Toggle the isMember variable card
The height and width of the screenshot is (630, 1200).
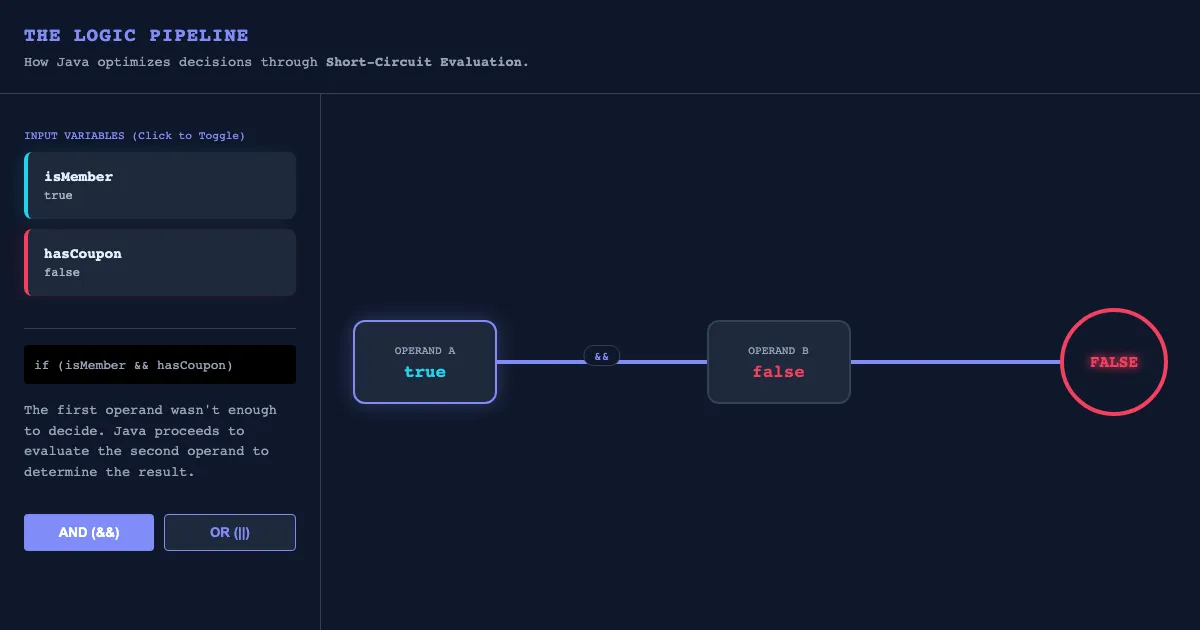tap(160, 185)
